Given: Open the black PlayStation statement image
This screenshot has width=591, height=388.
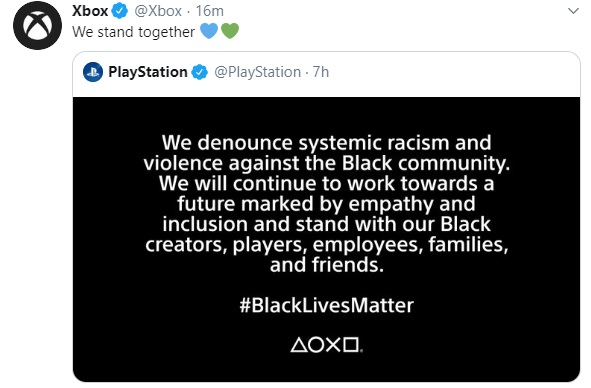Looking at the screenshot, I should tap(326, 239).
